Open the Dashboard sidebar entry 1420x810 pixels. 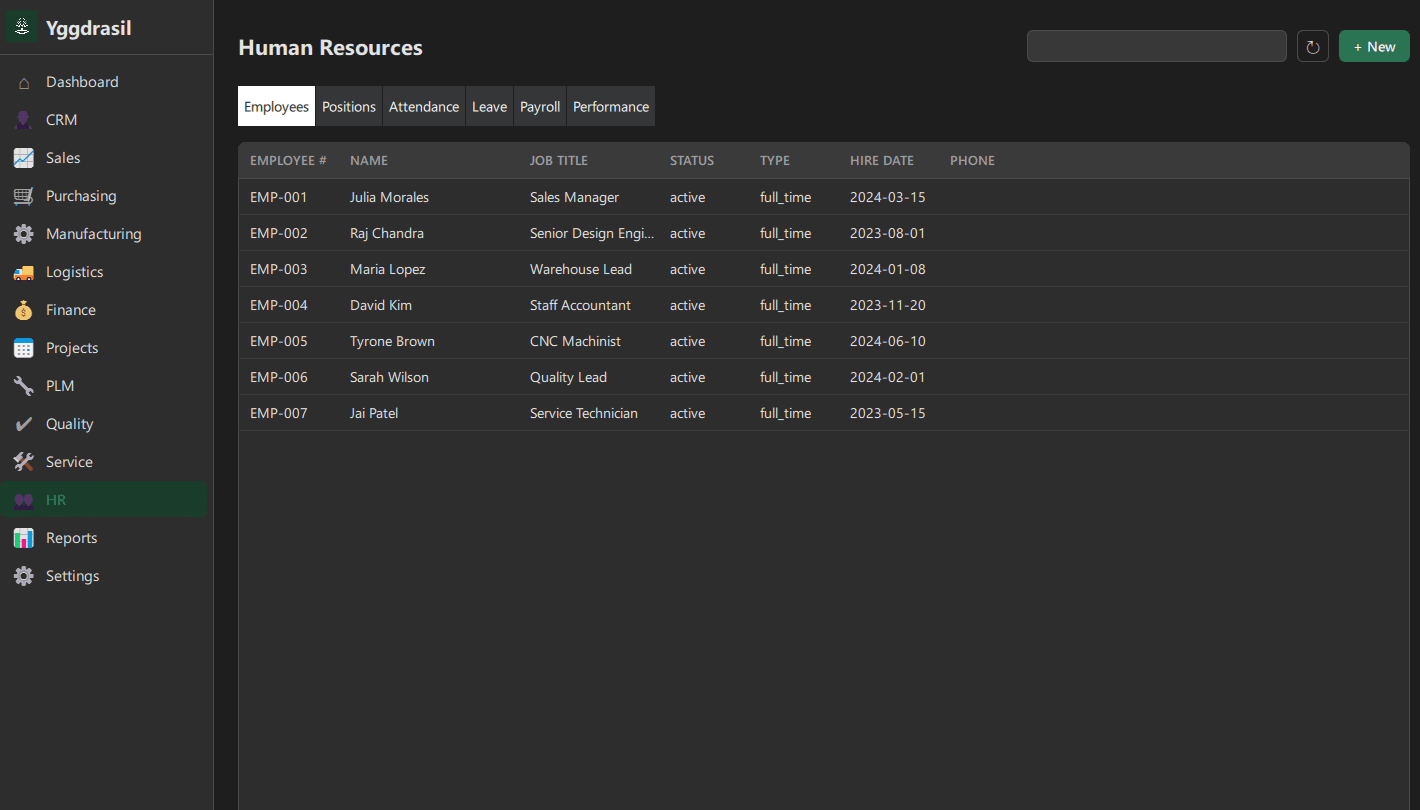(x=81, y=81)
